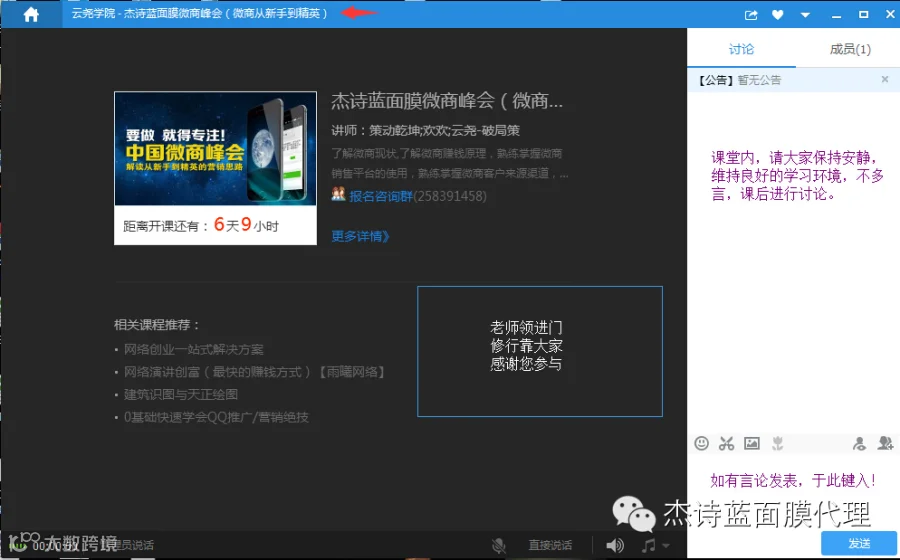Open course 建筑识图与天正绘图
This screenshot has height=560, width=900.
(181, 395)
